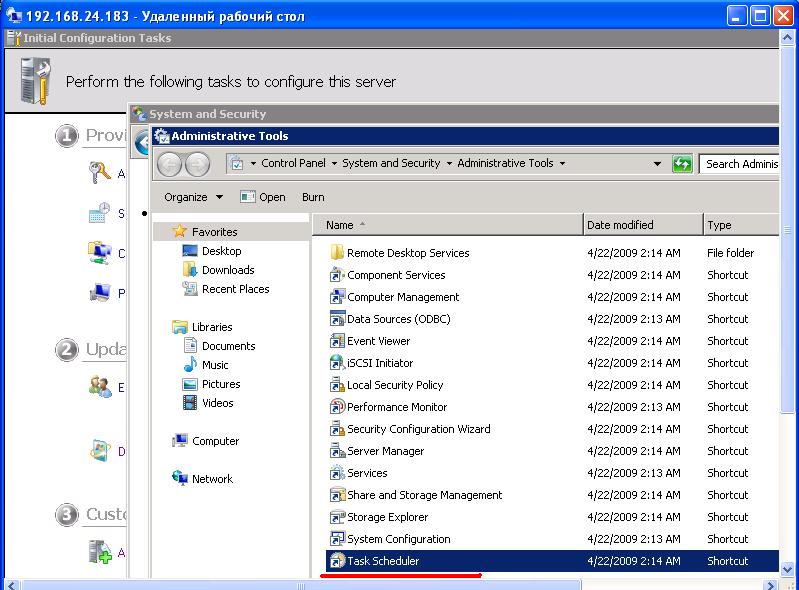799x590 pixels.
Task: Select the Data Sources (ODBC) icon
Action: point(337,318)
